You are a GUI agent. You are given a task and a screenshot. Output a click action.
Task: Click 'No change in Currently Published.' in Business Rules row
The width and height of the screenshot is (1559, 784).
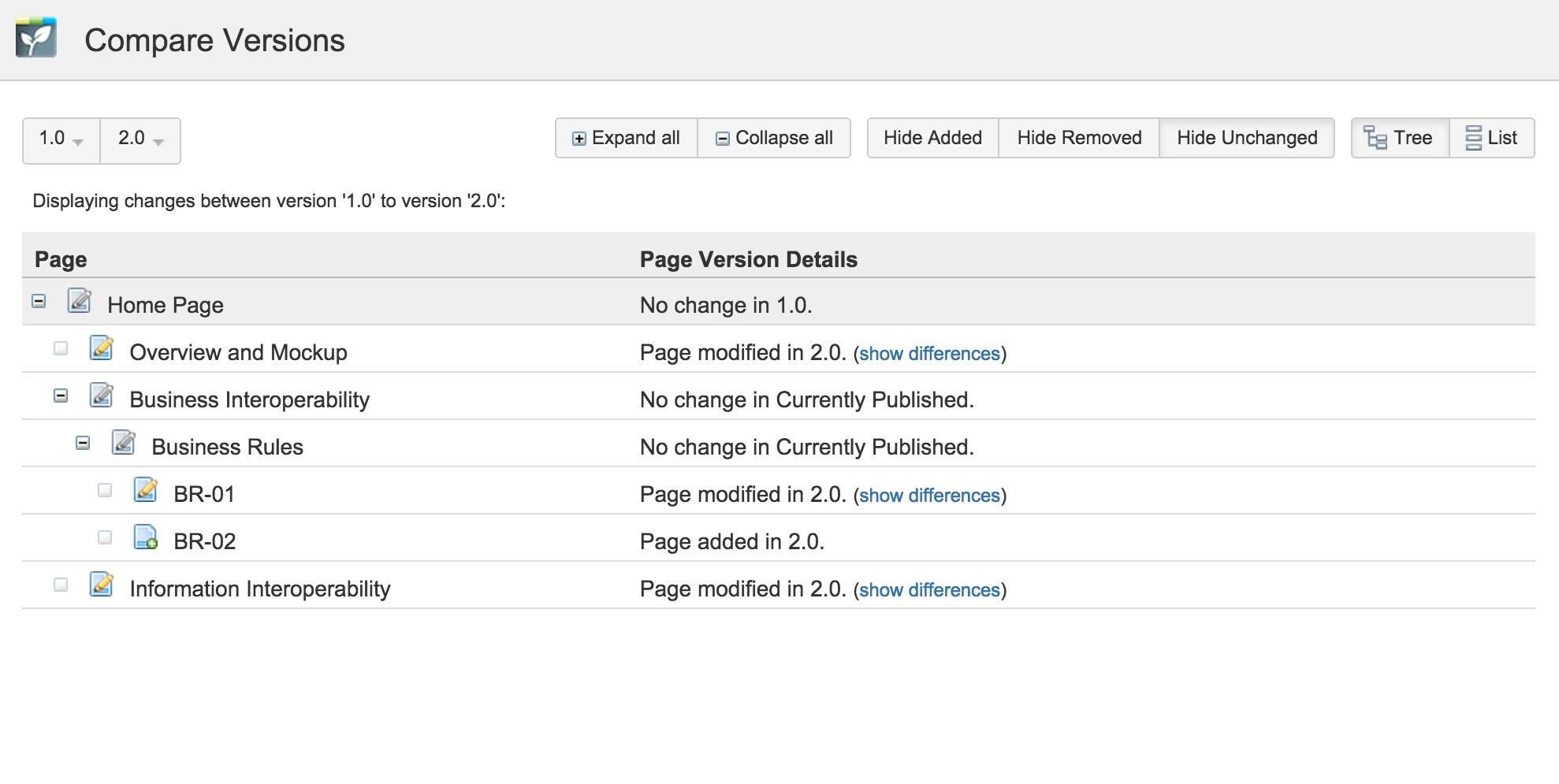pyautogui.click(x=807, y=448)
